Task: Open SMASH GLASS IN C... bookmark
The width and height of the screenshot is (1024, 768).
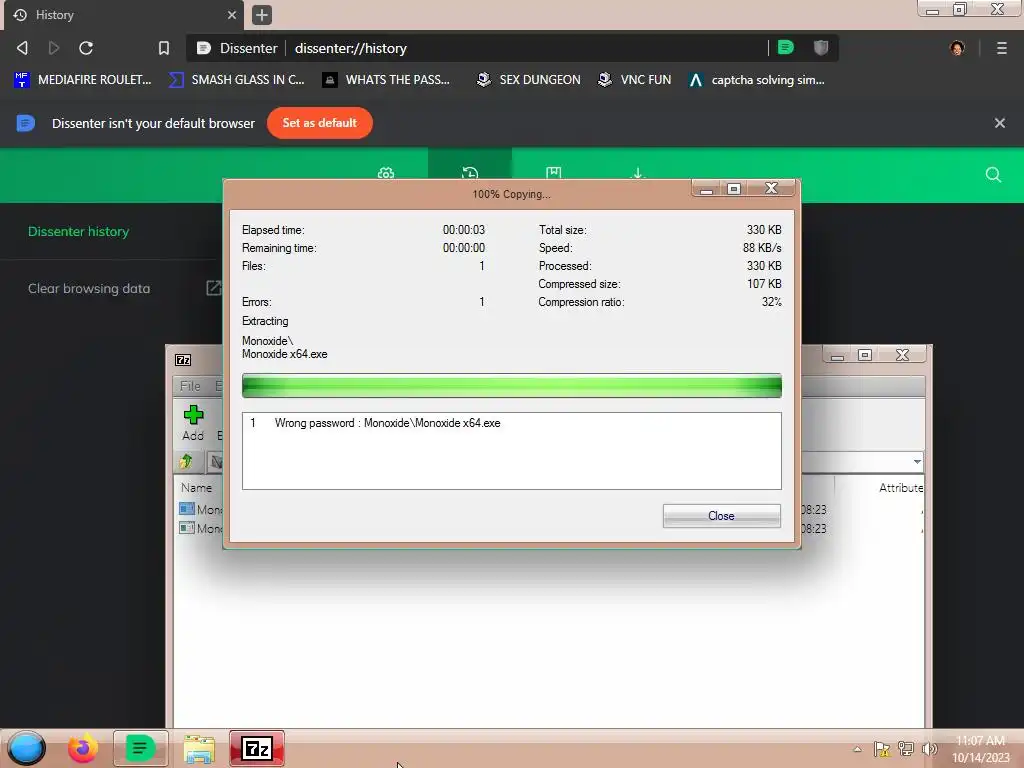Action: coord(236,80)
